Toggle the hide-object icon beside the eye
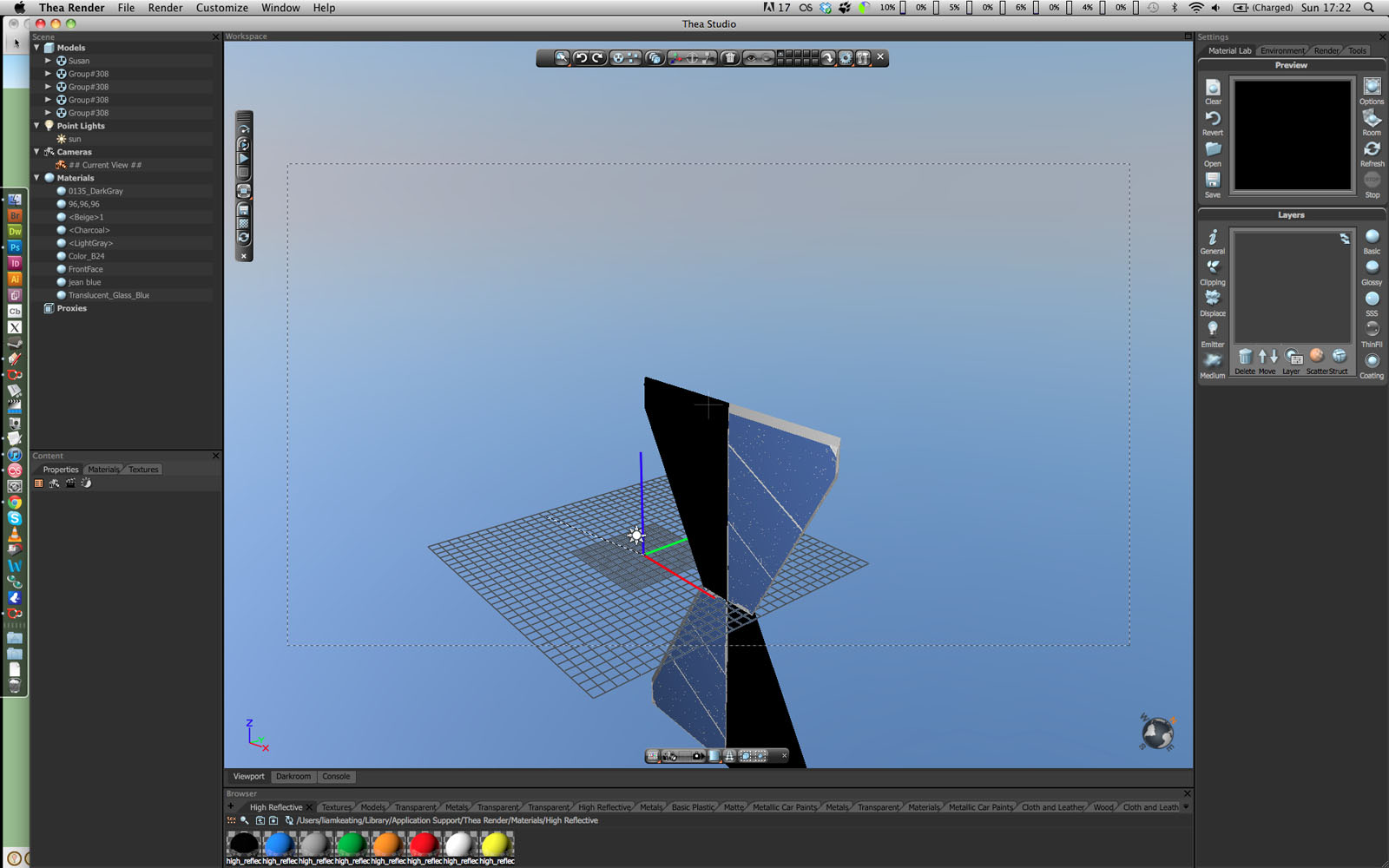This screenshot has height=868, width=1389. tap(767, 57)
